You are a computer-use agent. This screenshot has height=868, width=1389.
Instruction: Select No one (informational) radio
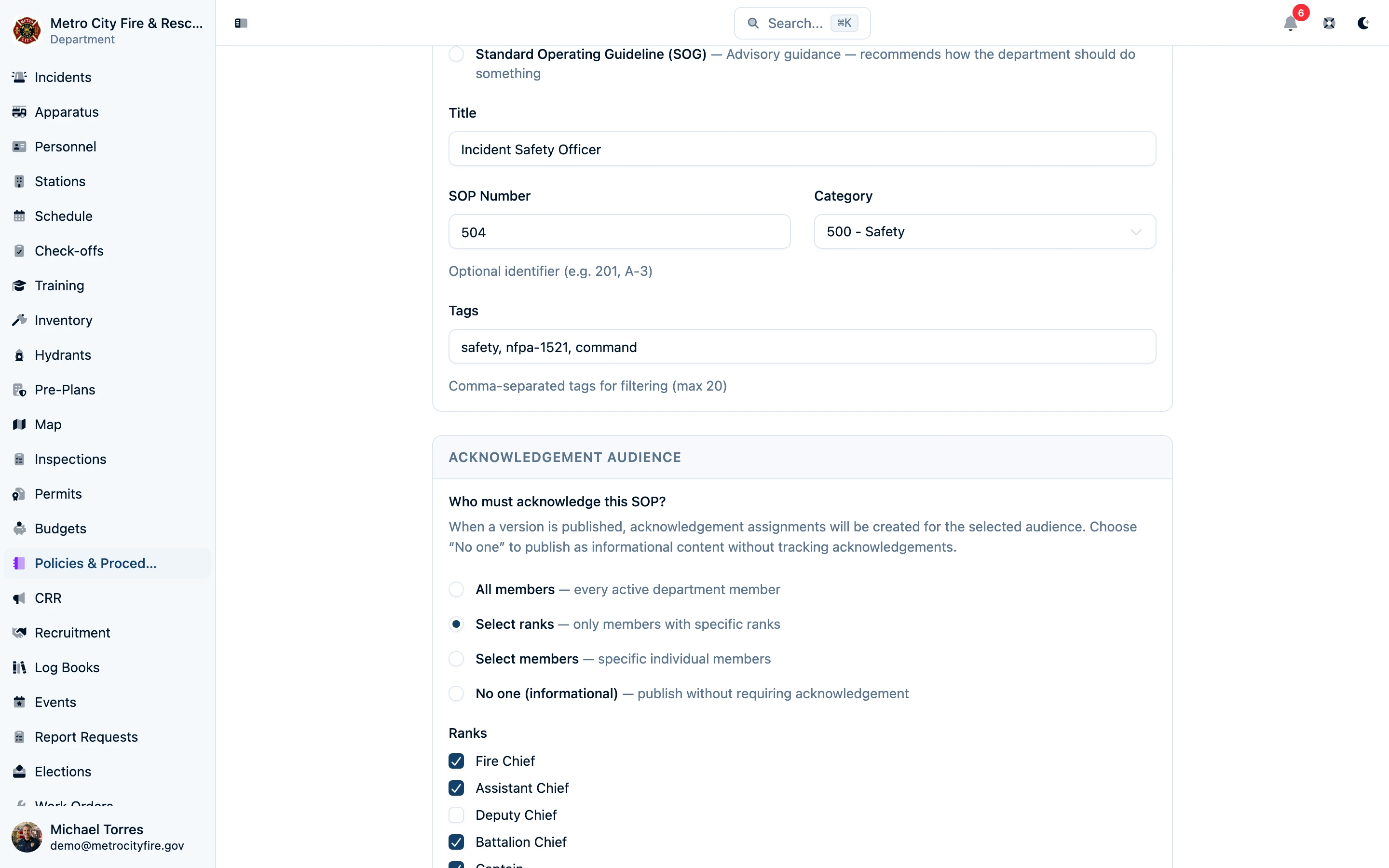tap(456, 693)
